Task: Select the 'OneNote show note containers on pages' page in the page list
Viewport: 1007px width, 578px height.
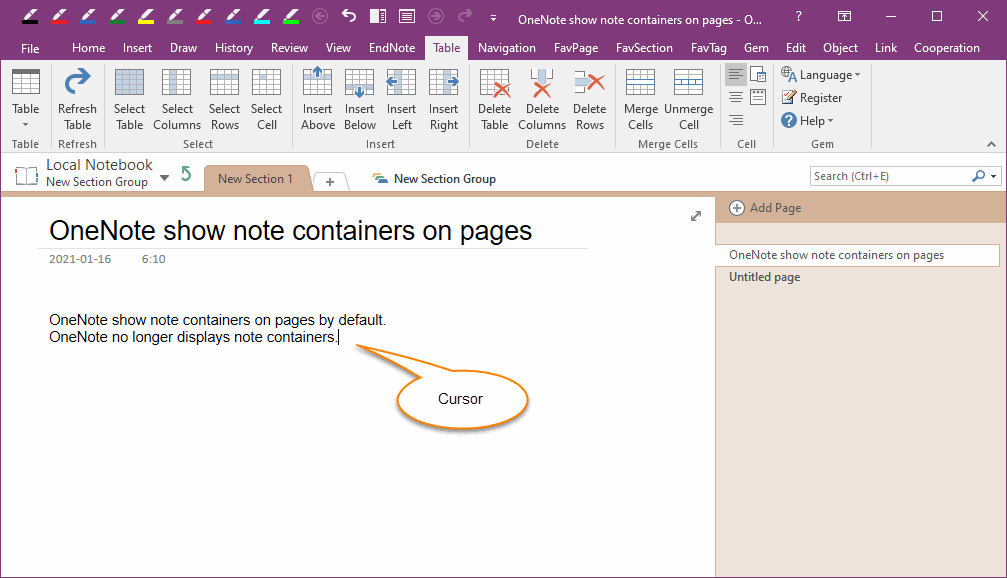Action: pyautogui.click(x=858, y=255)
